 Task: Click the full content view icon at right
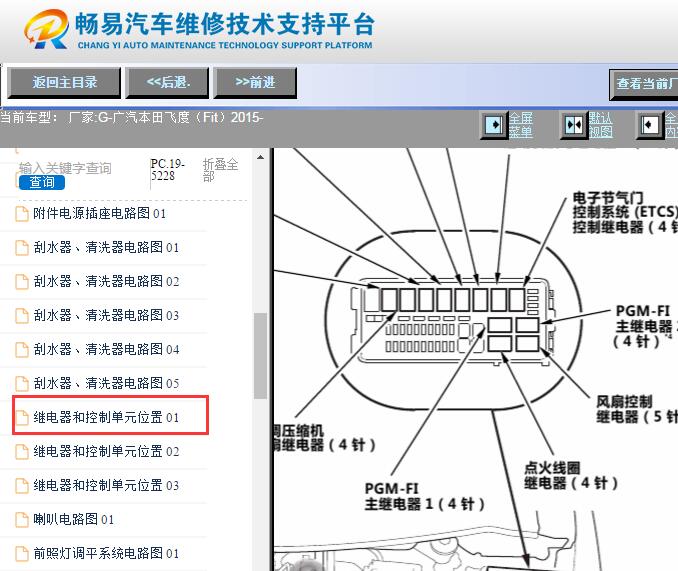click(x=649, y=125)
